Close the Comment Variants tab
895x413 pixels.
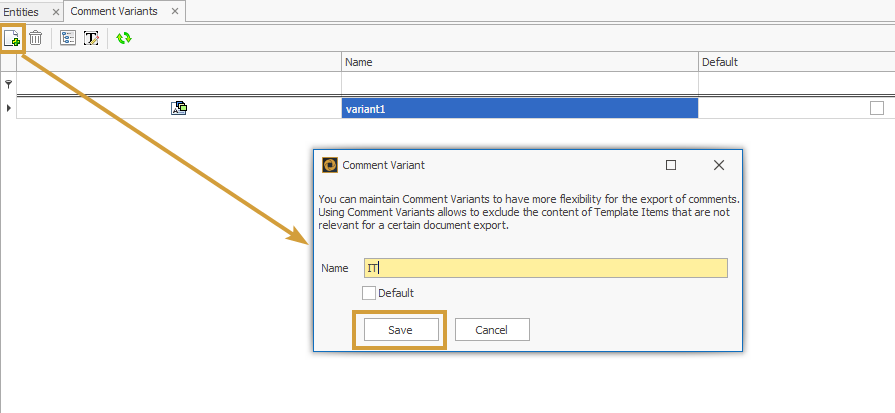point(175,12)
